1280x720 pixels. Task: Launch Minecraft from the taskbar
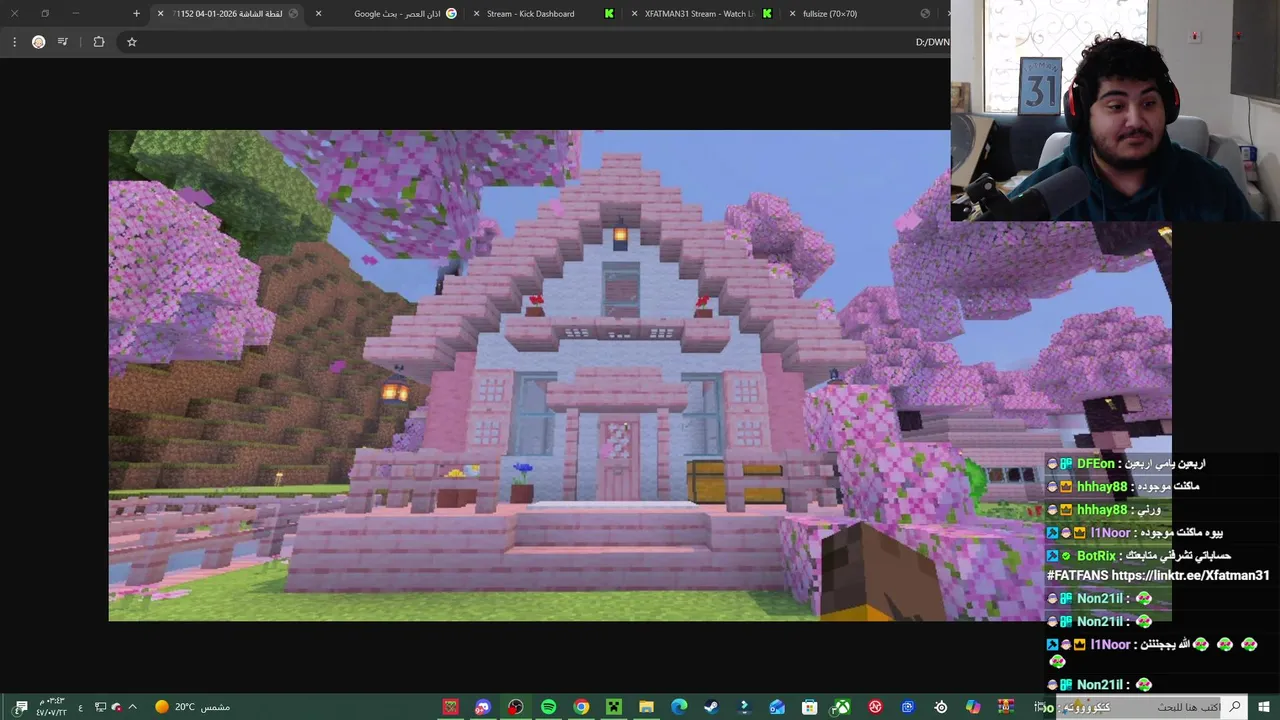point(613,707)
